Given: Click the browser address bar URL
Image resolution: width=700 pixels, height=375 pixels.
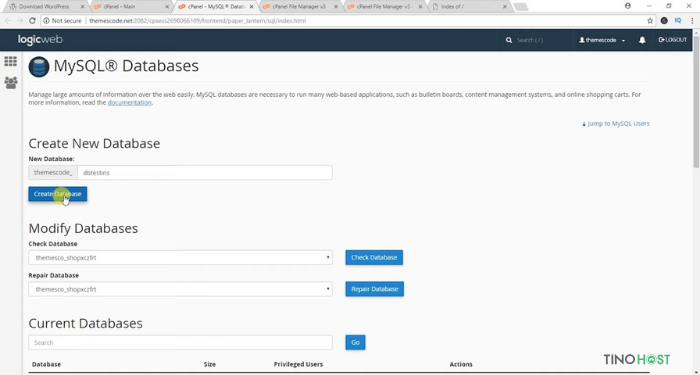Looking at the screenshot, I should 197,21.
